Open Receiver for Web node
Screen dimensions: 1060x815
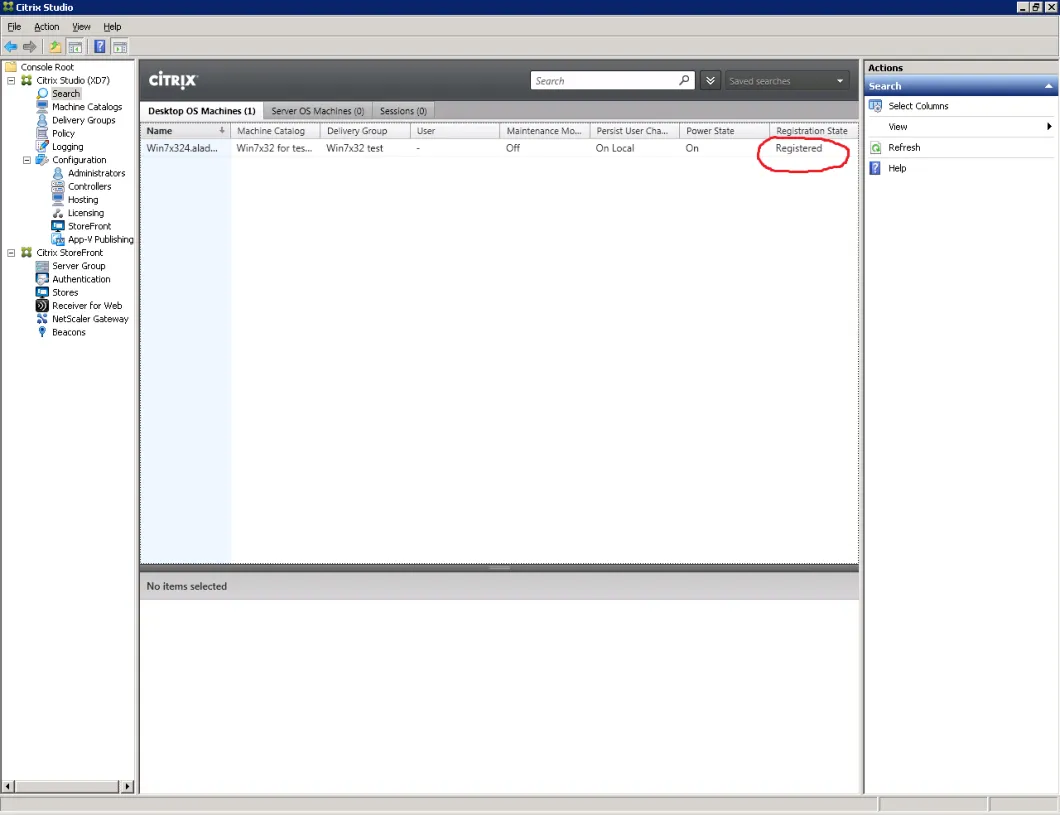87,305
